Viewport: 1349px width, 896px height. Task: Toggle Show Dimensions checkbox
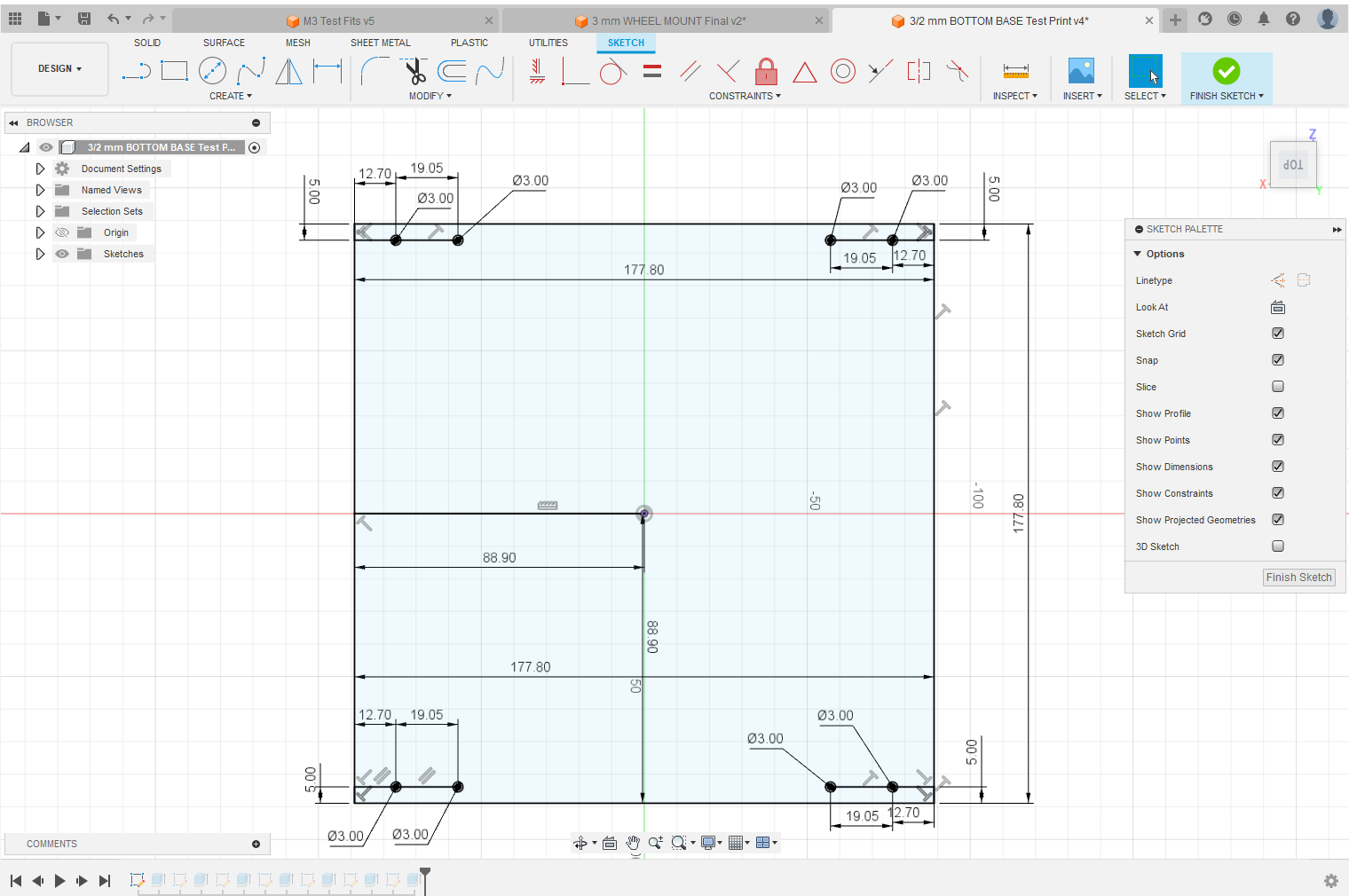click(x=1278, y=467)
